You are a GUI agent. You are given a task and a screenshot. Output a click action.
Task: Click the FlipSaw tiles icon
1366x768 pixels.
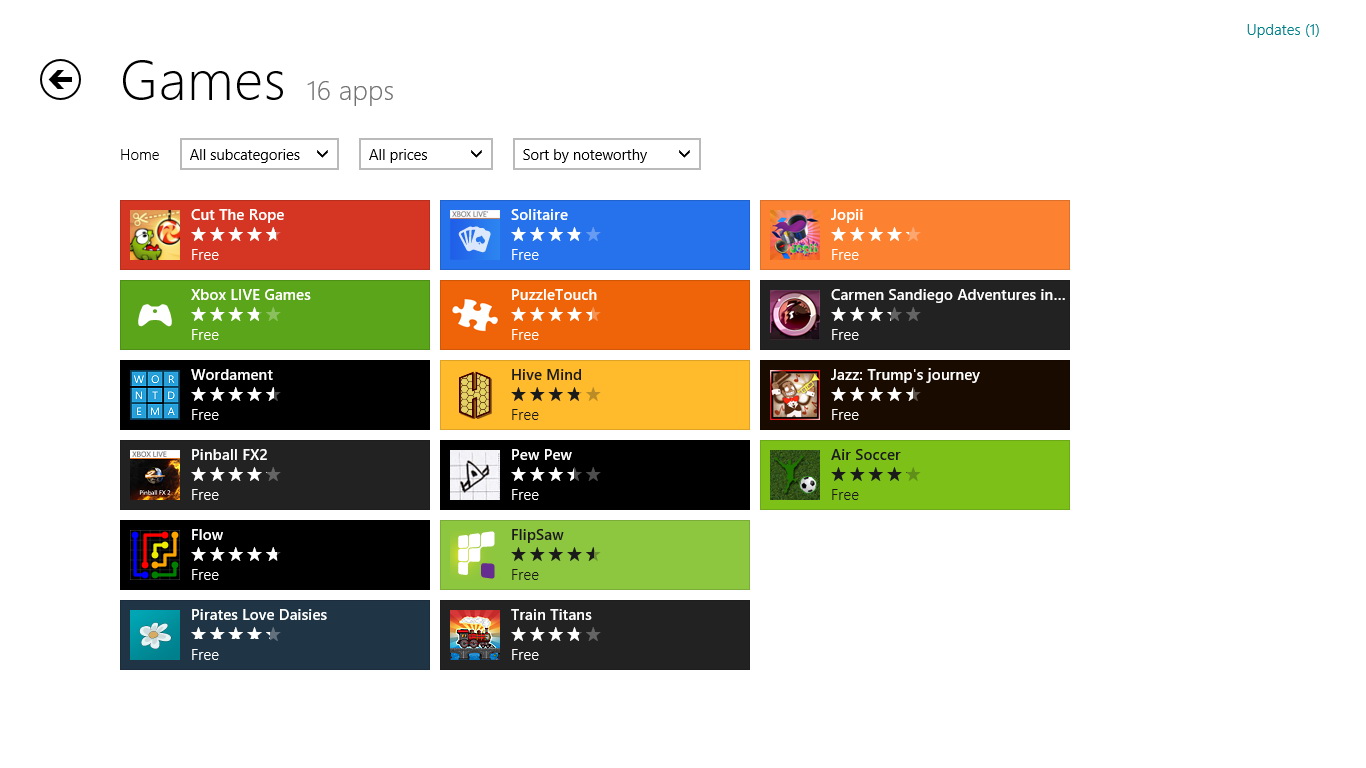[x=475, y=555]
